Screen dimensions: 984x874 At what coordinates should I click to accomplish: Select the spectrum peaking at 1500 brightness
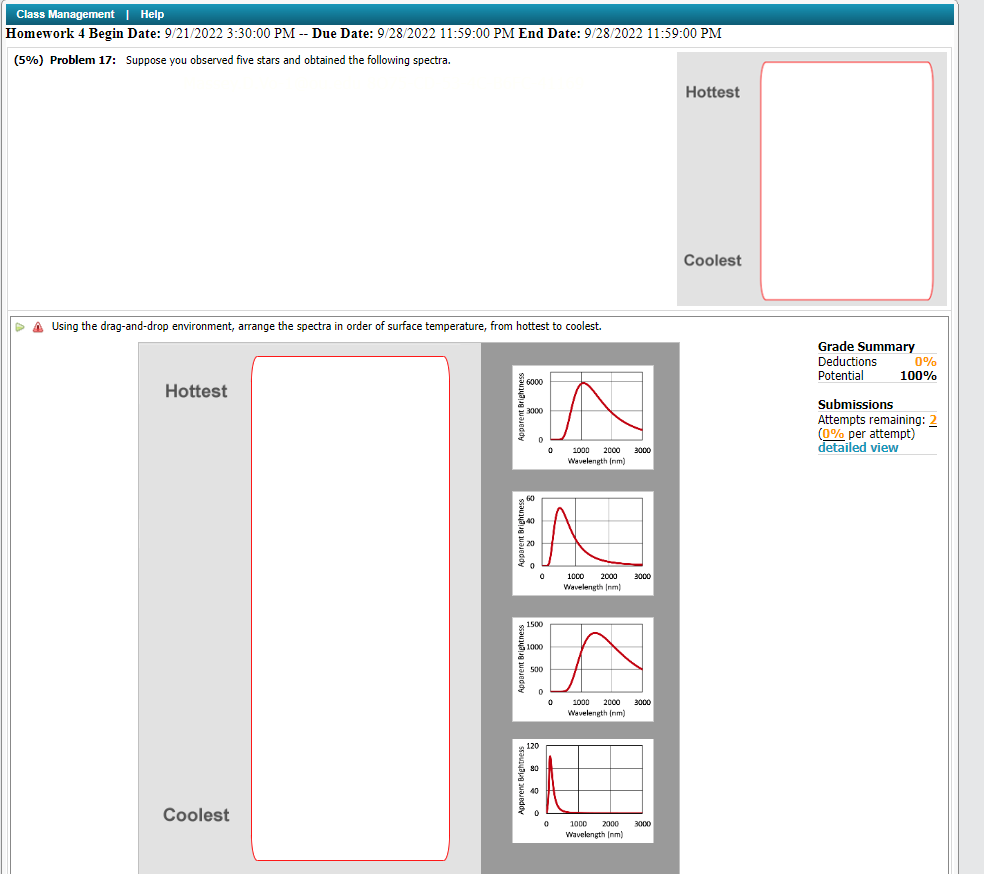[x=582, y=669]
